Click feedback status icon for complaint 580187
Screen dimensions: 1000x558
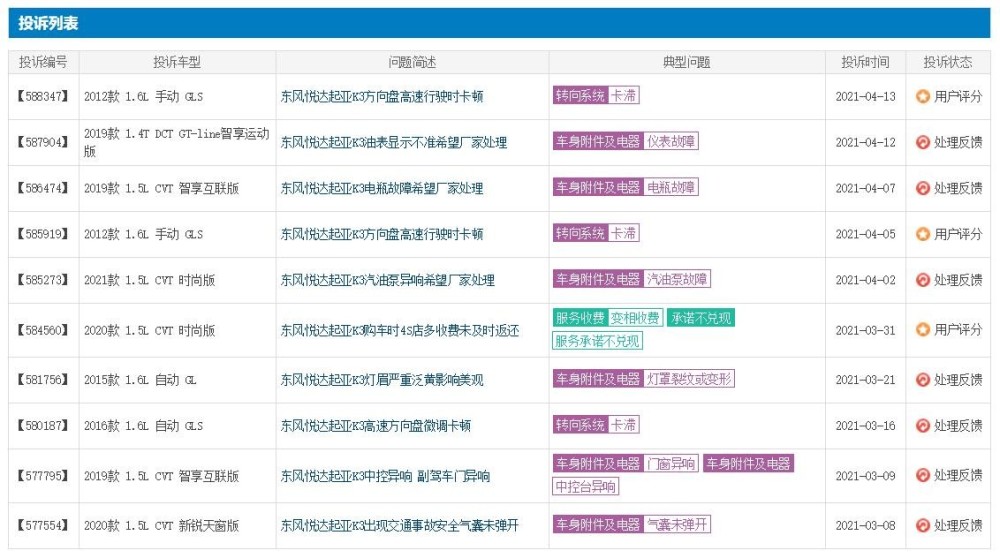(x=922, y=425)
